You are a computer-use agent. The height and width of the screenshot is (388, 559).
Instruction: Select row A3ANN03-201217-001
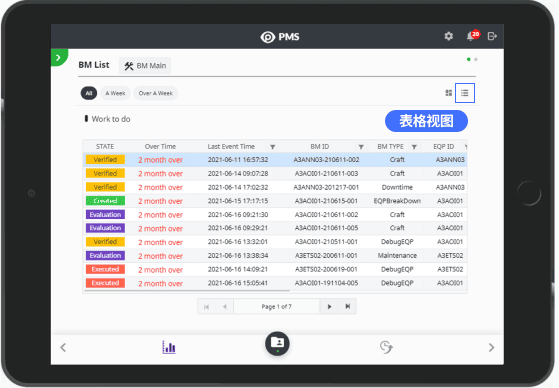(x=275, y=187)
